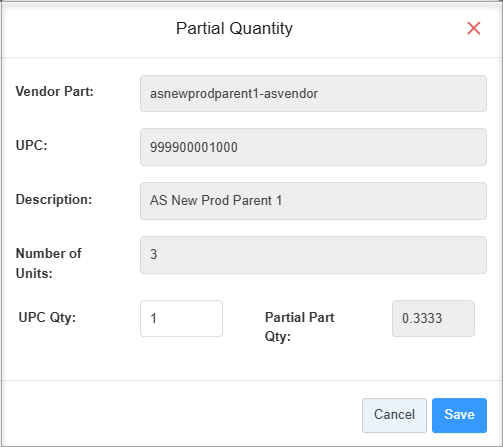This screenshot has height=447, width=503.
Task: Click the Vendor Part label
Action: pos(55,91)
